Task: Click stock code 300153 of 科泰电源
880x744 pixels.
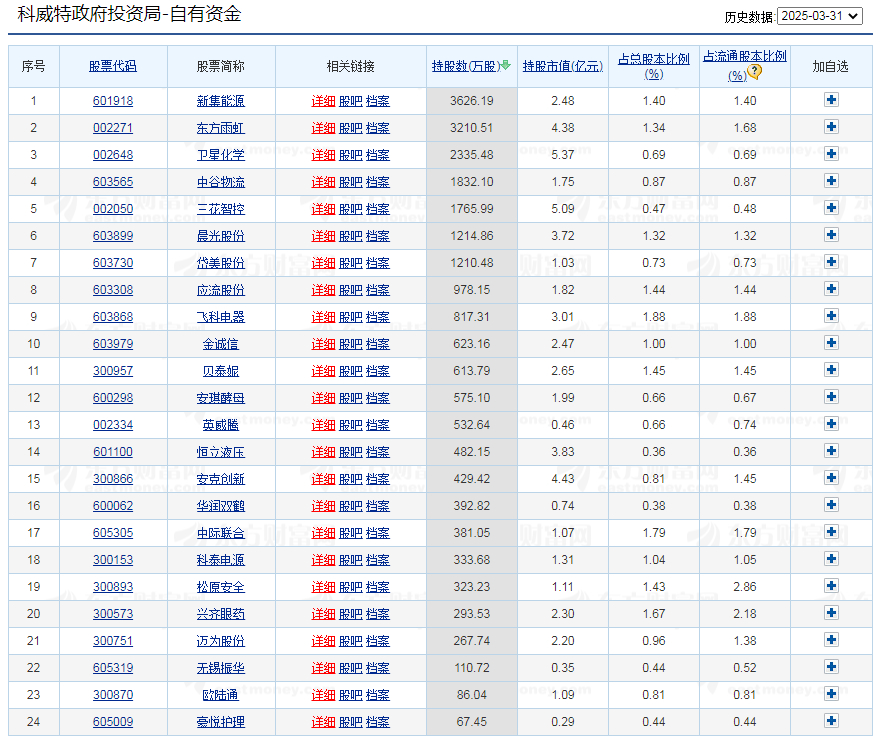Action: [x=111, y=560]
